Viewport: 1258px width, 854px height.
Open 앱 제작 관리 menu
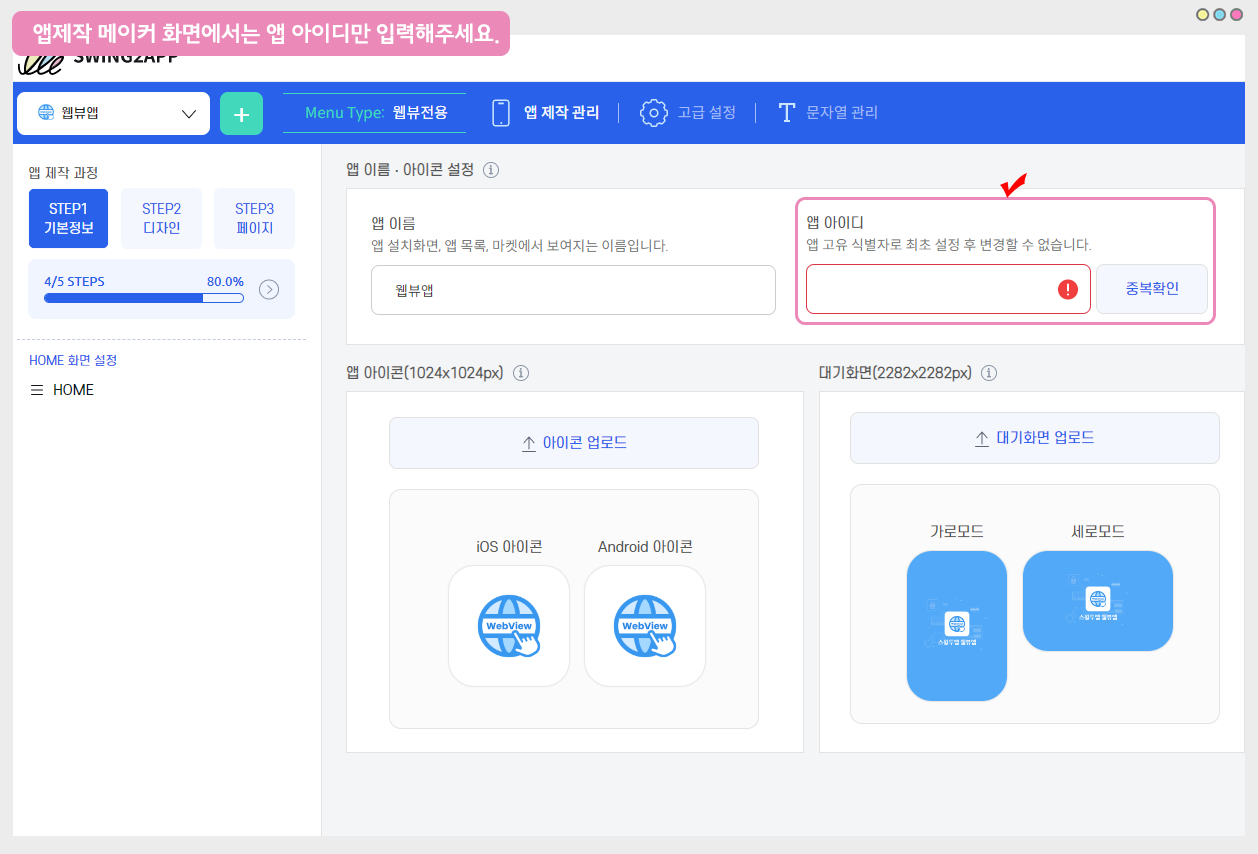(x=546, y=113)
